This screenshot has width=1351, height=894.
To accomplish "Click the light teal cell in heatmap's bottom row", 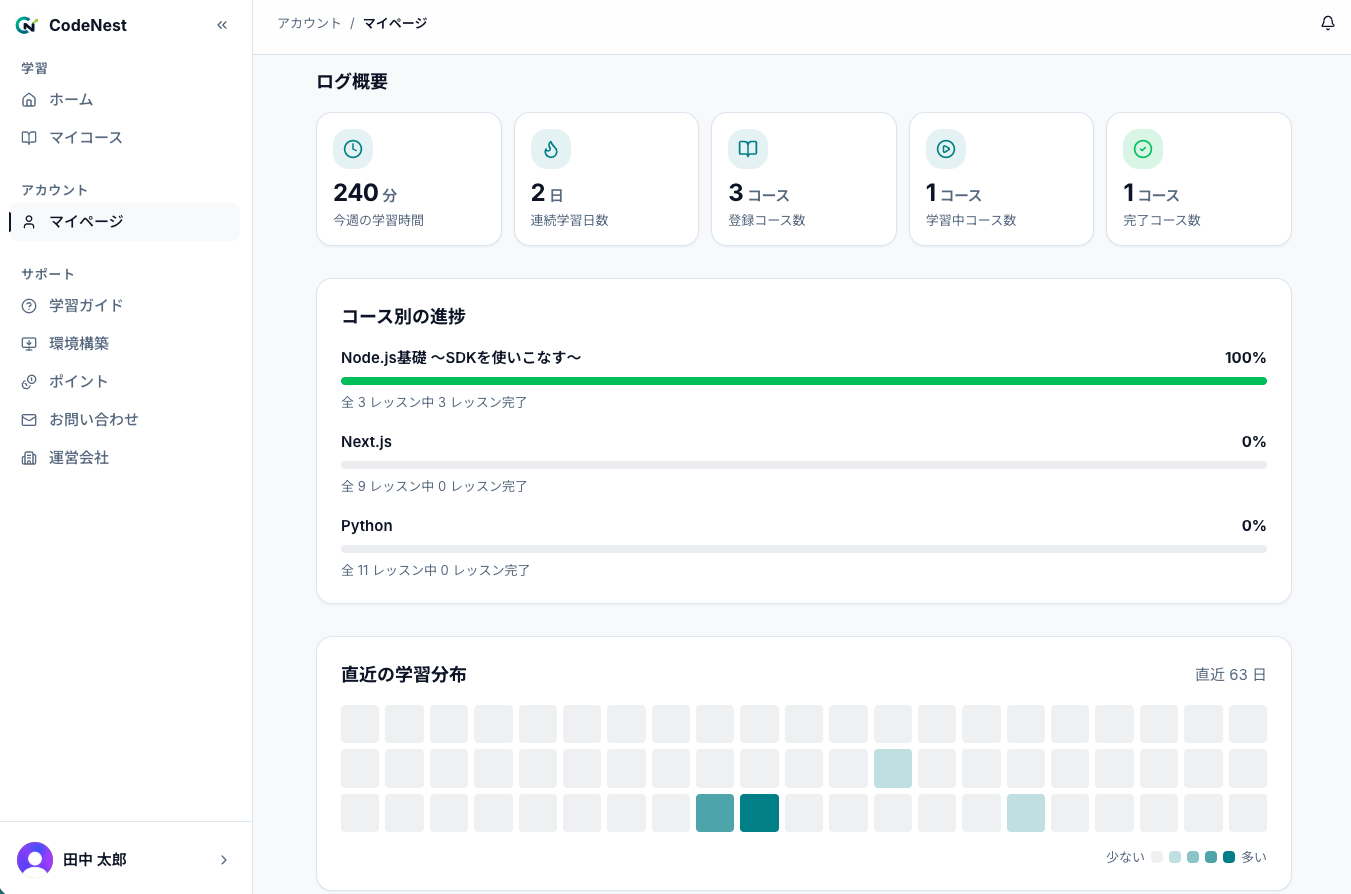I will pos(1026,813).
